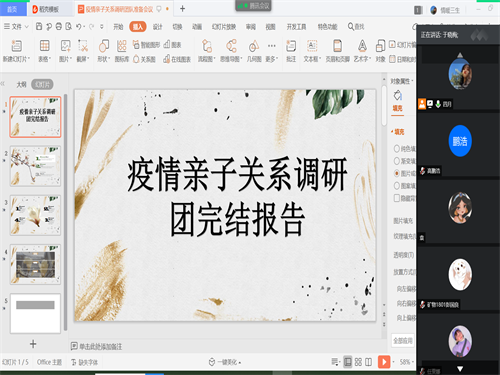Expand the 文件 menu dropdown arrow
This screenshot has height=375, width=500.
27,26
